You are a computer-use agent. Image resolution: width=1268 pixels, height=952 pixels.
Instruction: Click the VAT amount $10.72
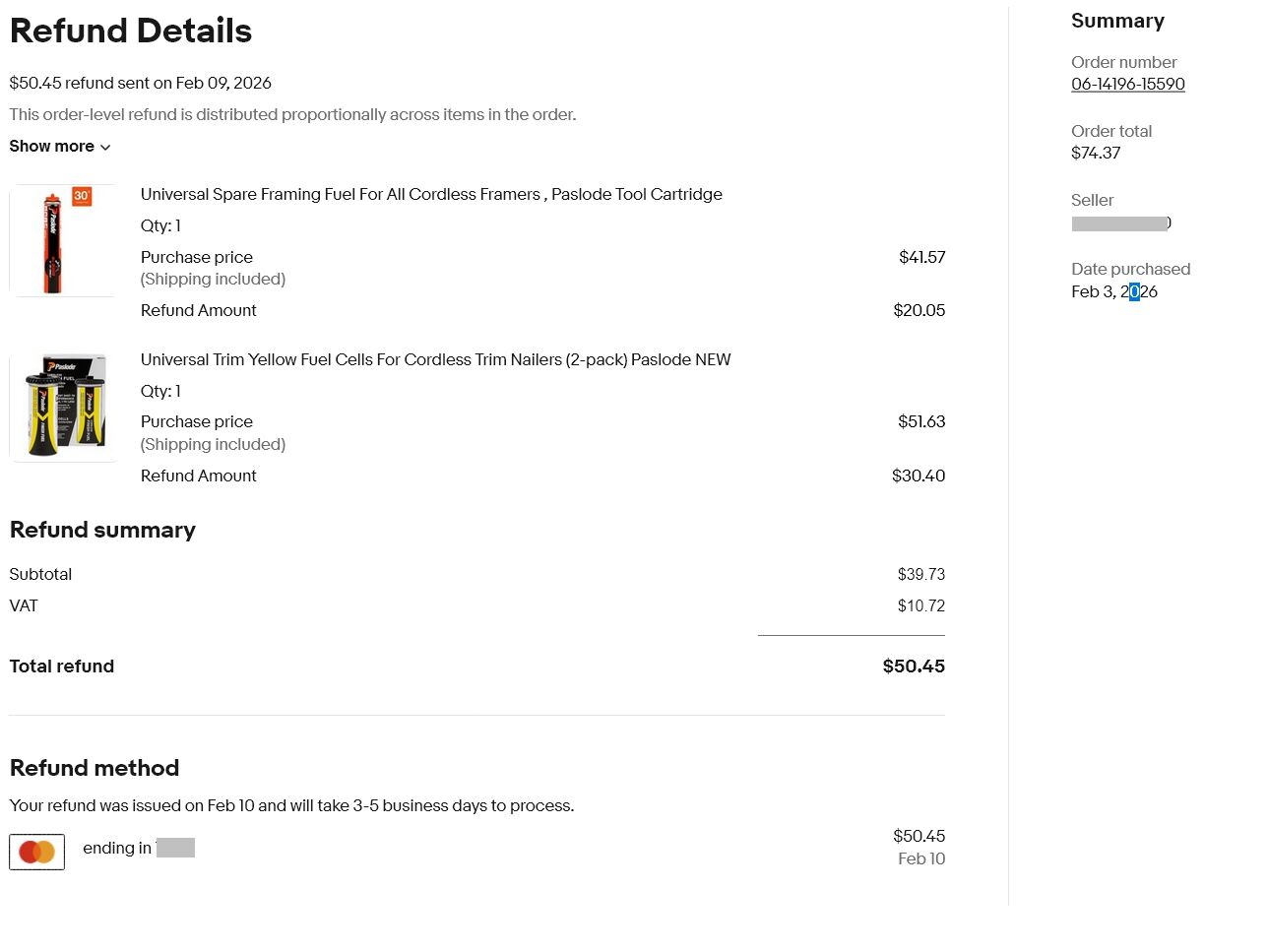pyautogui.click(x=920, y=606)
